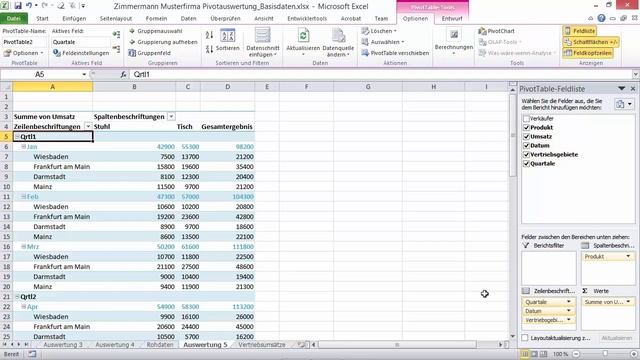
Task: Open Produkt column field dropdown
Action: tap(628, 256)
